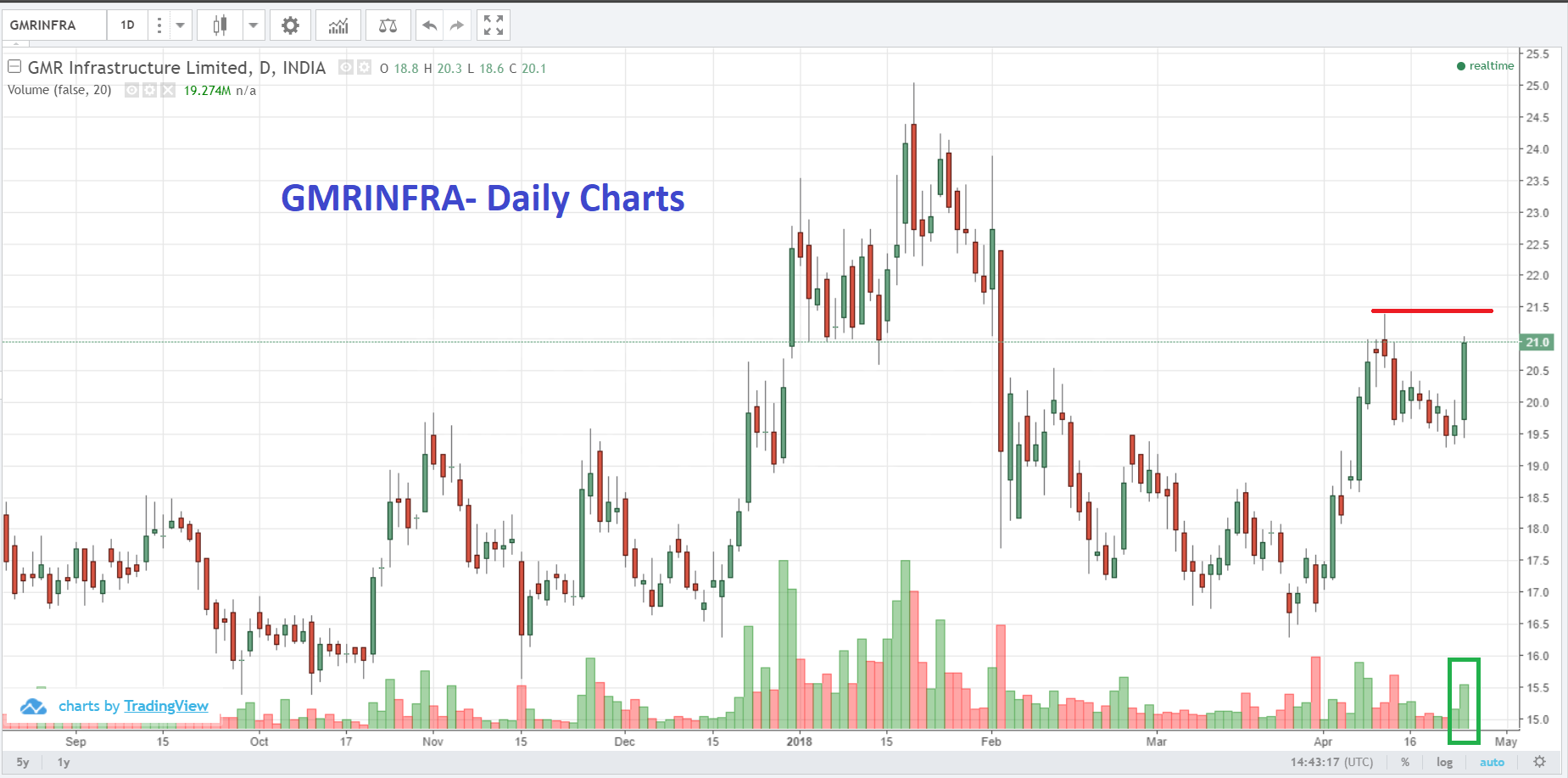The width and height of the screenshot is (1568, 778).
Task: Click the 14:43:17 (UTC) clock
Action: (1331, 763)
